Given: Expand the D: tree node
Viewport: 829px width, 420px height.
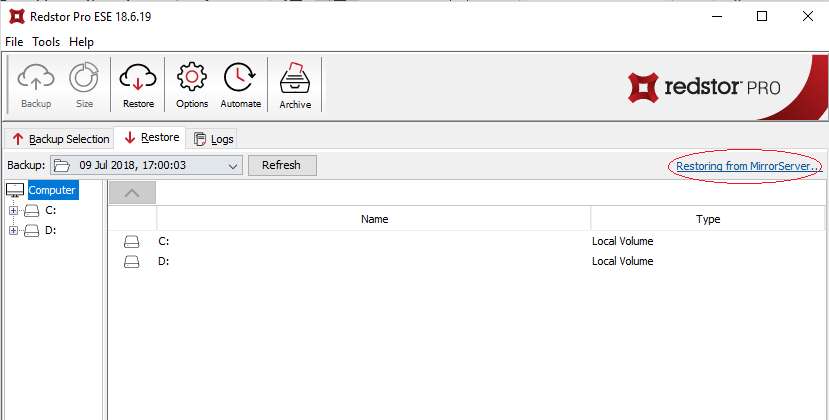Looking at the screenshot, I should coord(13,231).
